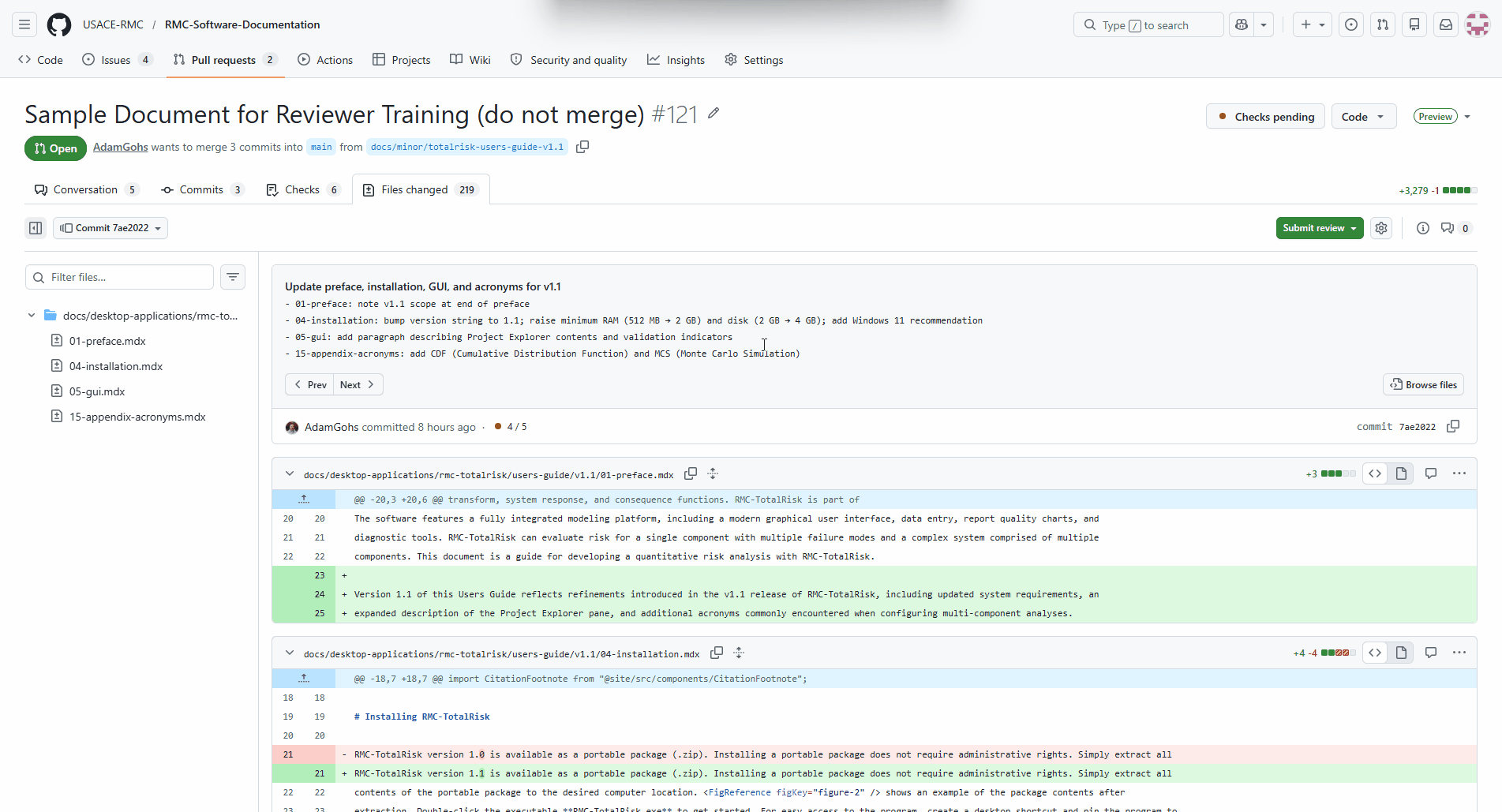1502x812 pixels.
Task: Open the USACE-RMC organization link
Action: (x=113, y=24)
